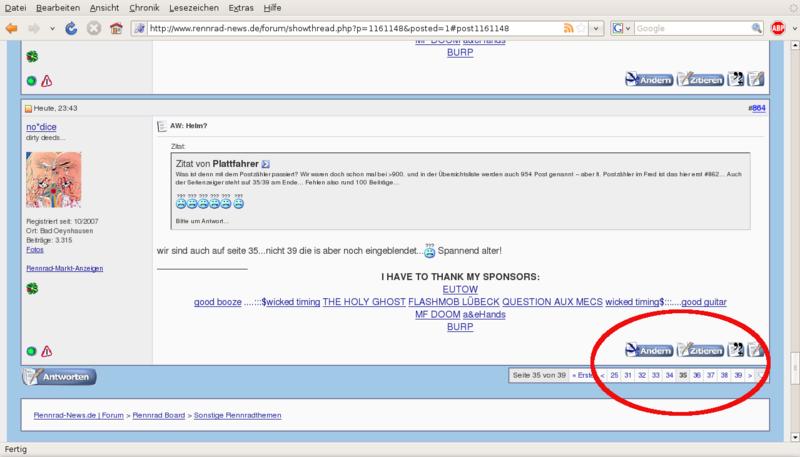Click the browser back arrow button

[x=14, y=28]
